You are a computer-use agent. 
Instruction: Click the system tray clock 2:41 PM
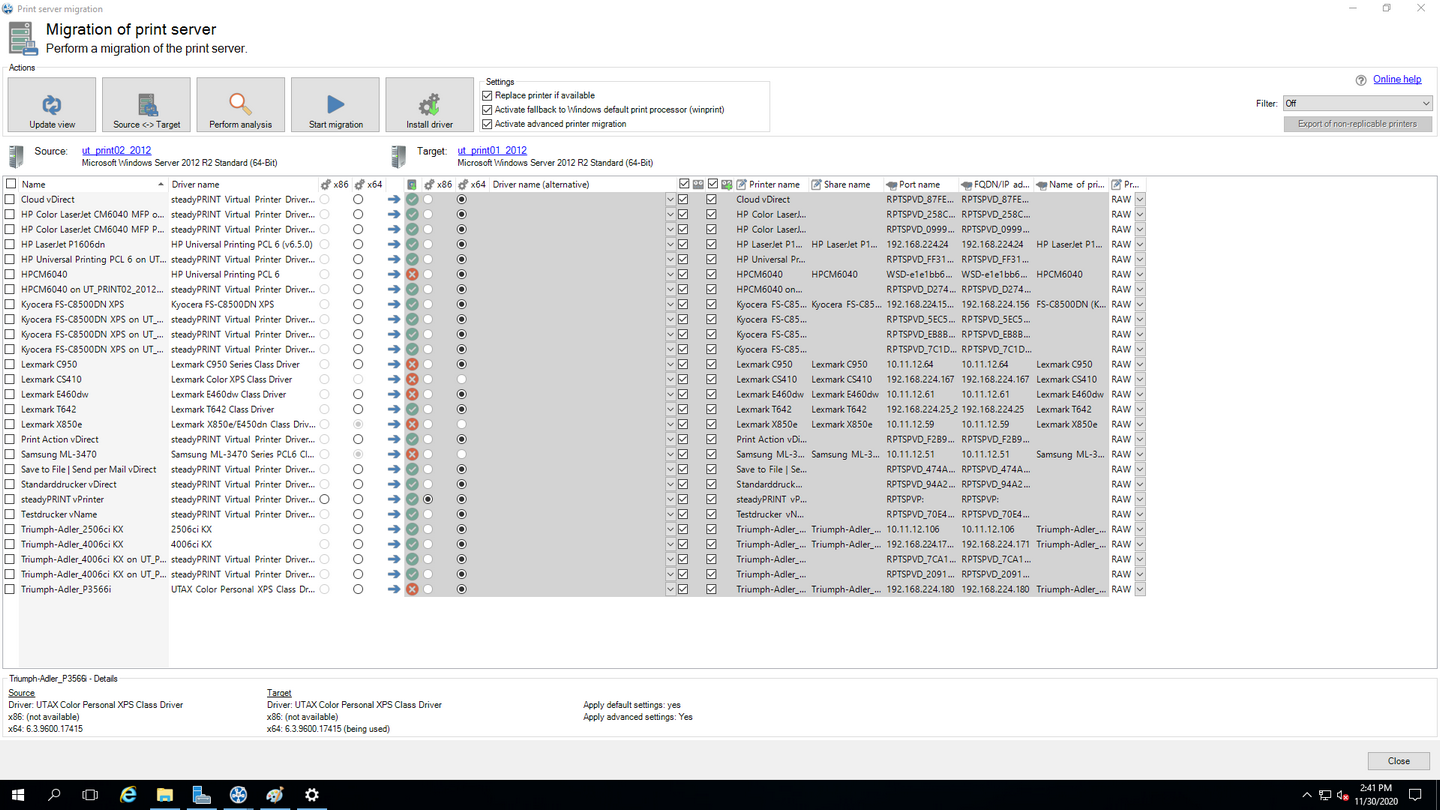point(1376,789)
